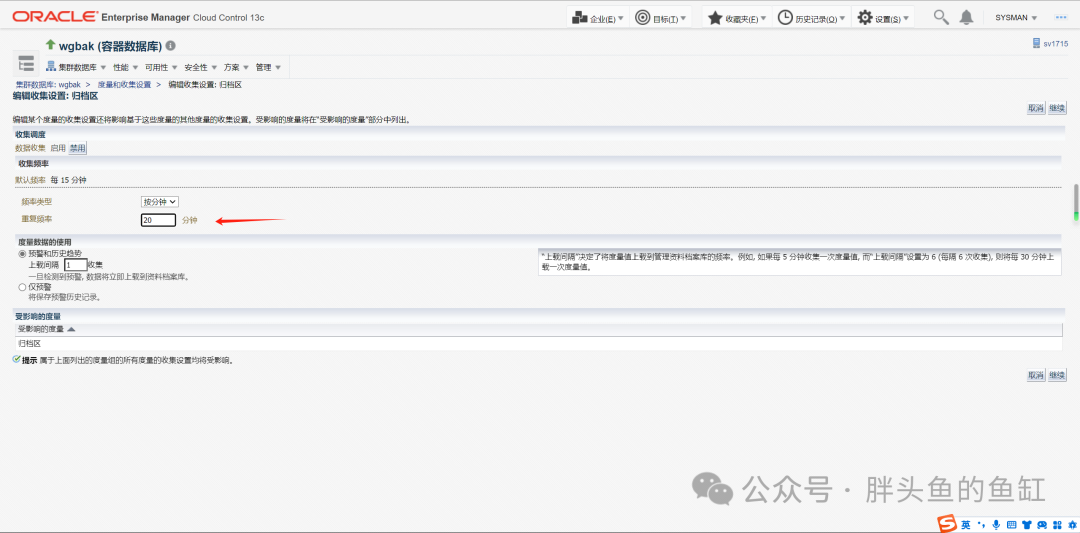Click the bottom 继续 button

(x=1057, y=375)
